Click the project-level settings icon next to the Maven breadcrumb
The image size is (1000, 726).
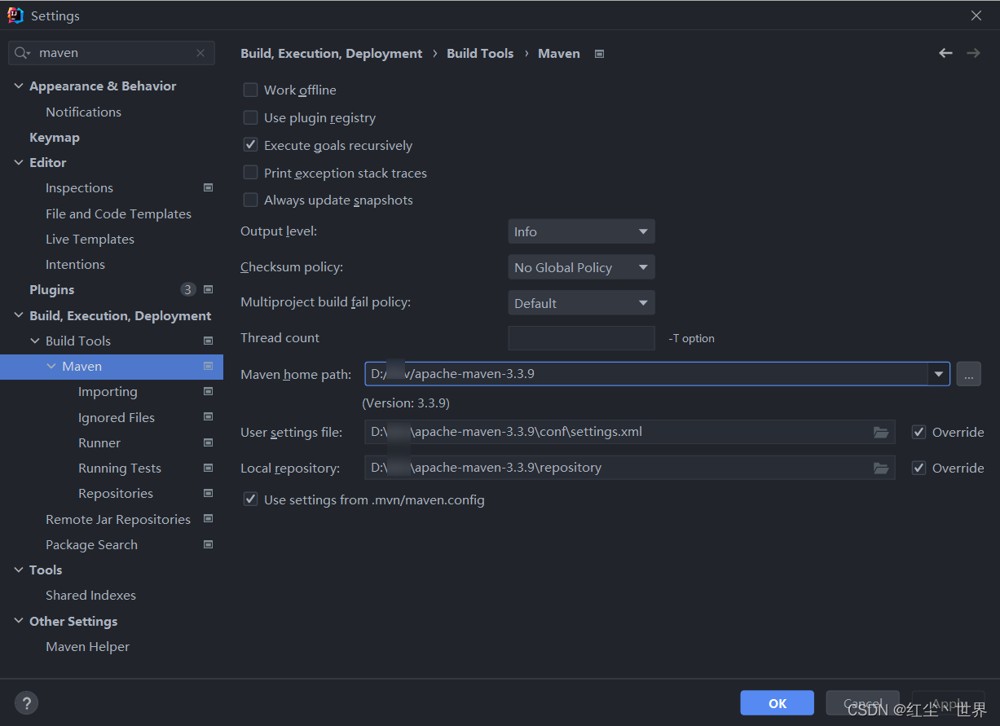tap(599, 54)
